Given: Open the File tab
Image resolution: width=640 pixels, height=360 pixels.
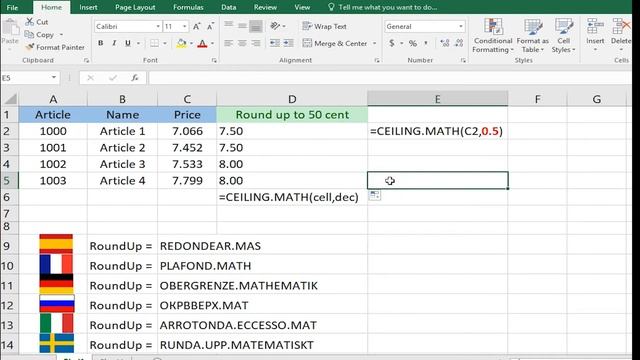Looking at the screenshot, I should [x=12, y=7].
